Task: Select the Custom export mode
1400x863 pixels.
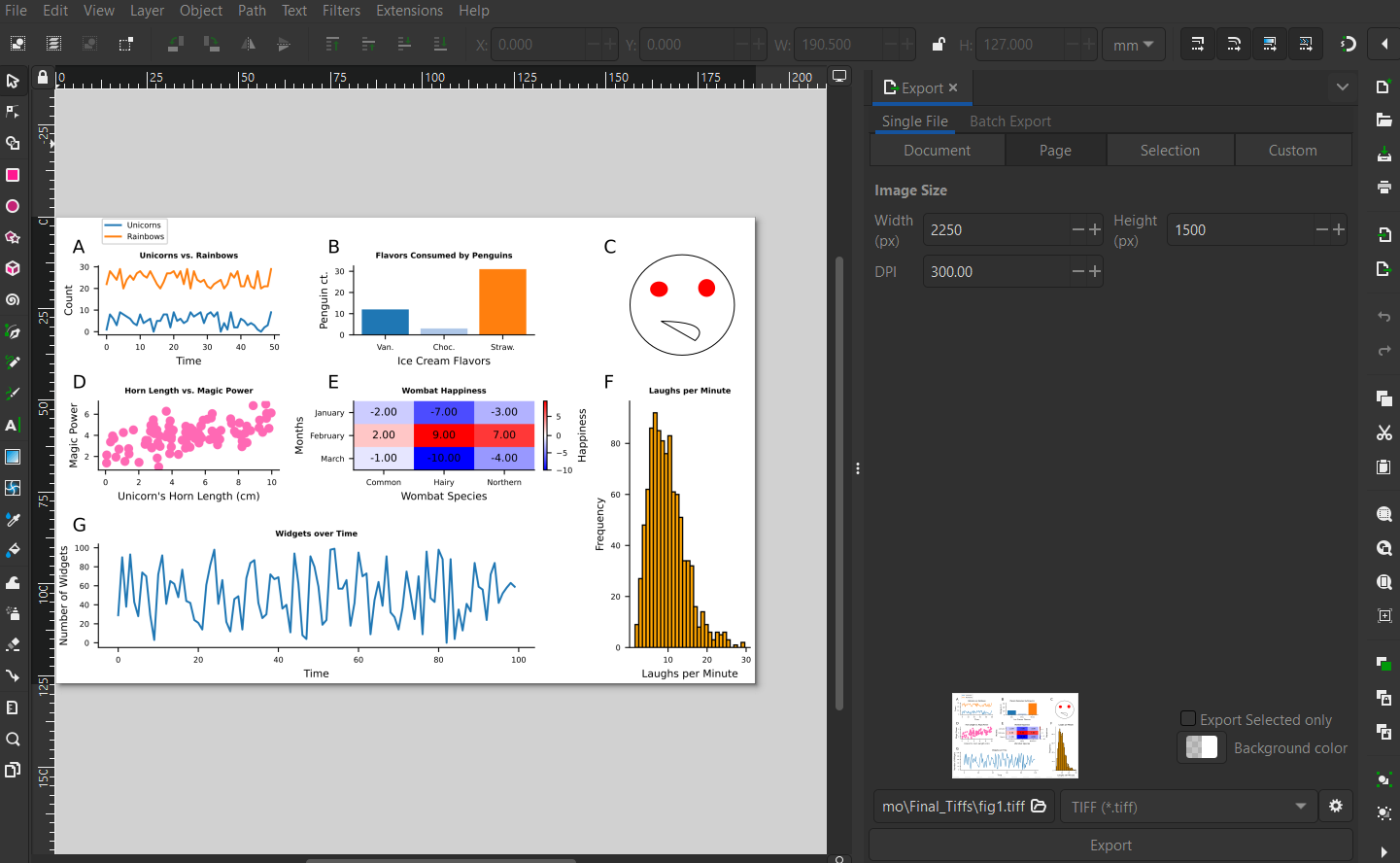Action: pos(1292,150)
